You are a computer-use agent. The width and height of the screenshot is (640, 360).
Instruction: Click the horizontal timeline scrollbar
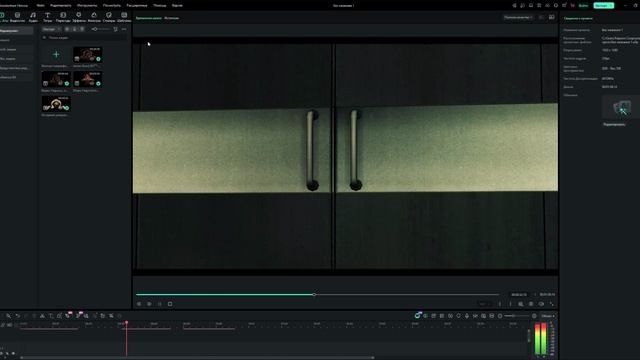coord(197,358)
